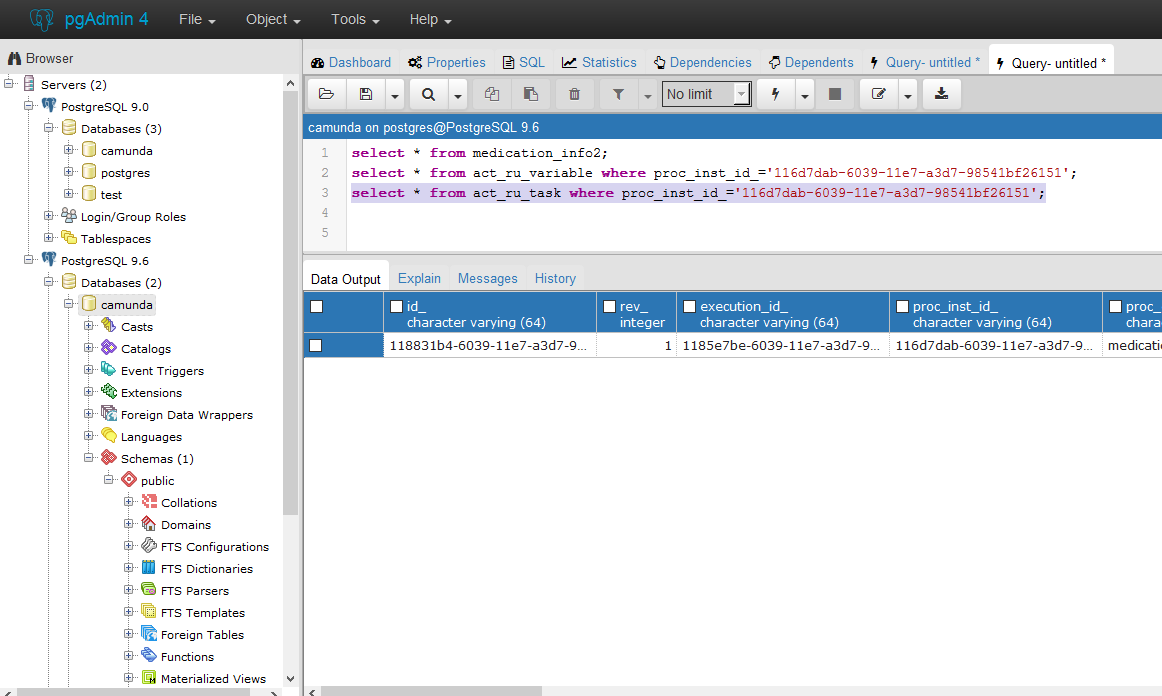This screenshot has width=1162, height=696.
Task: Click the Foreign Data Wrappers node icon
Action: pyautogui.click(x=109, y=414)
